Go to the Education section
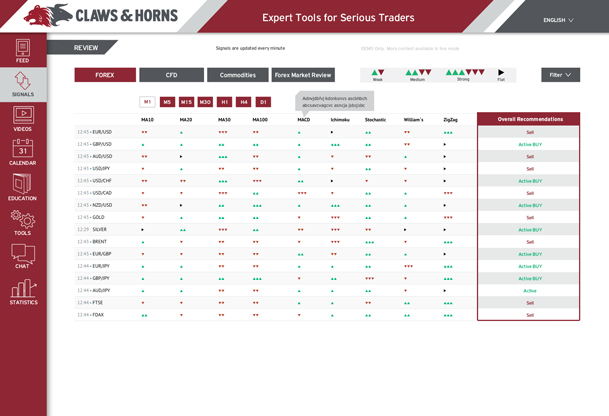 [x=22, y=187]
